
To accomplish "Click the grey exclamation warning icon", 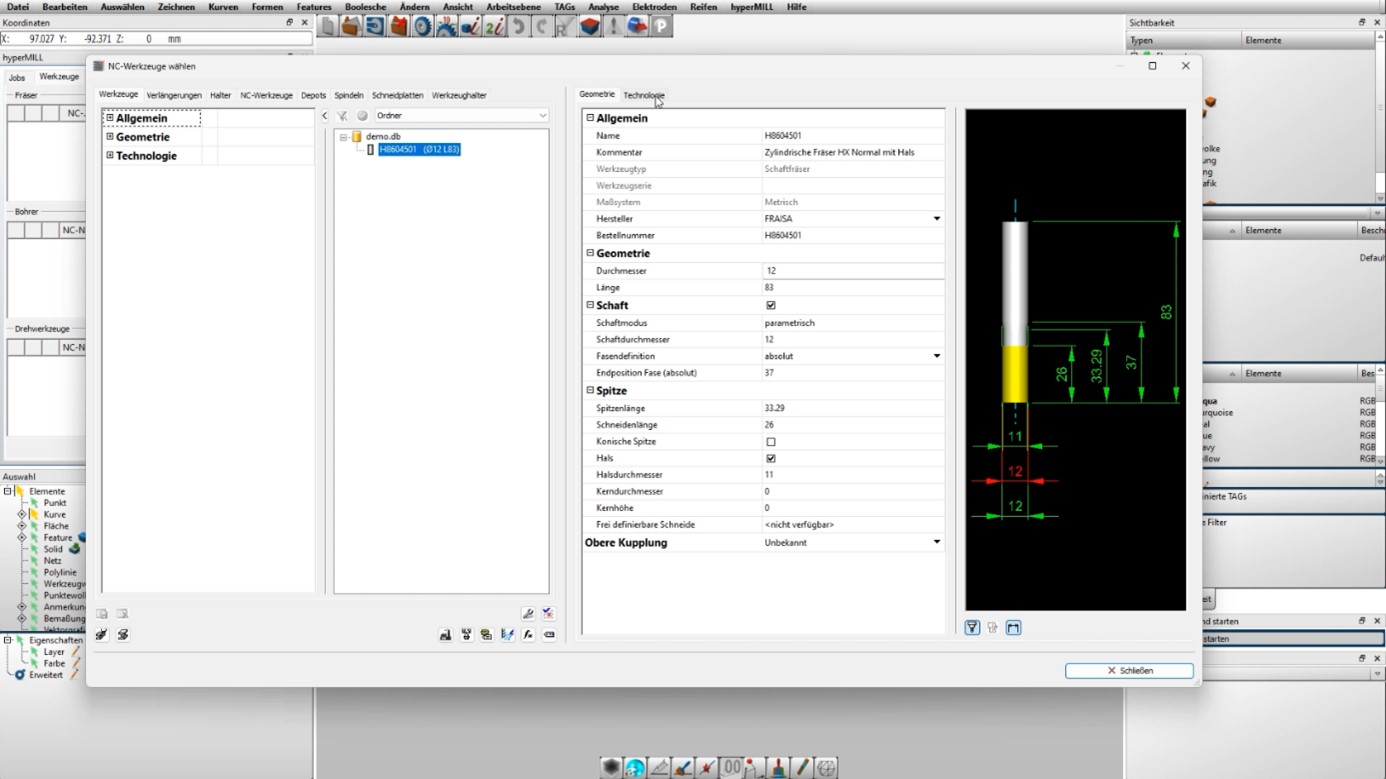I will pos(613,27).
